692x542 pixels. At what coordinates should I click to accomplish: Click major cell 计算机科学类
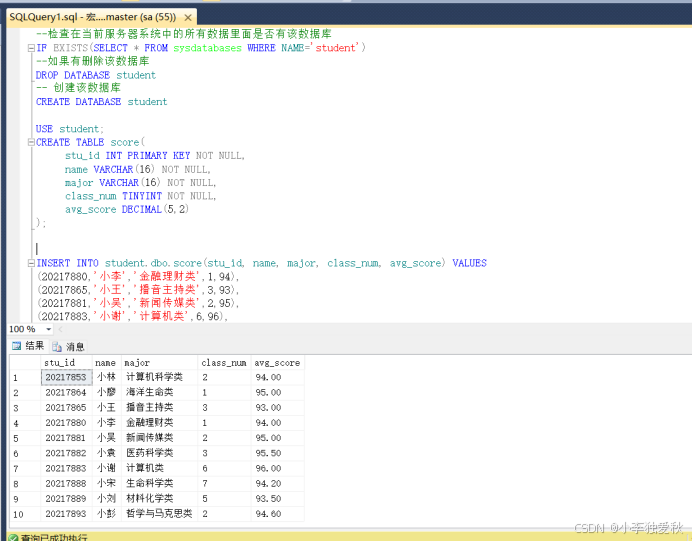point(159,377)
